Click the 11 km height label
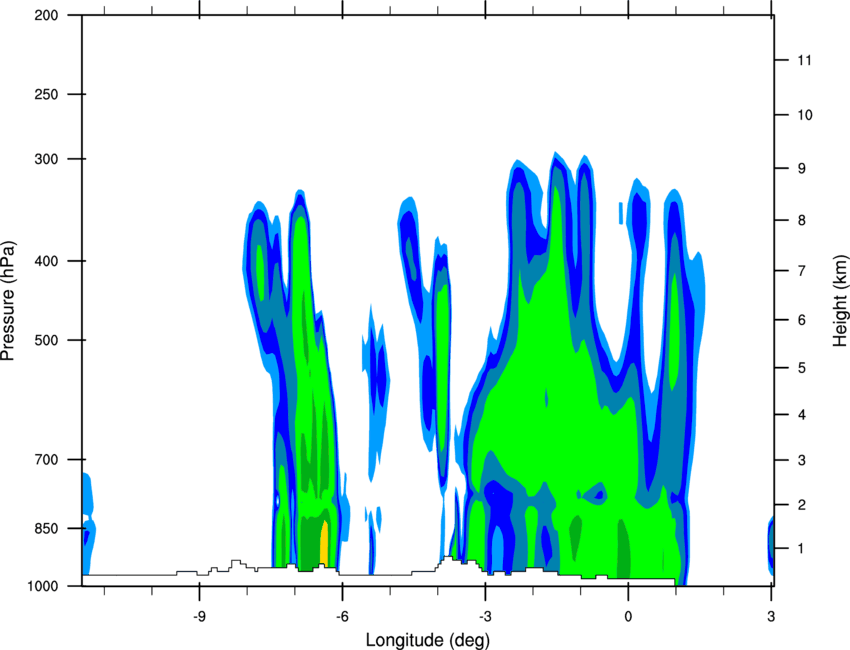 point(804,60)
